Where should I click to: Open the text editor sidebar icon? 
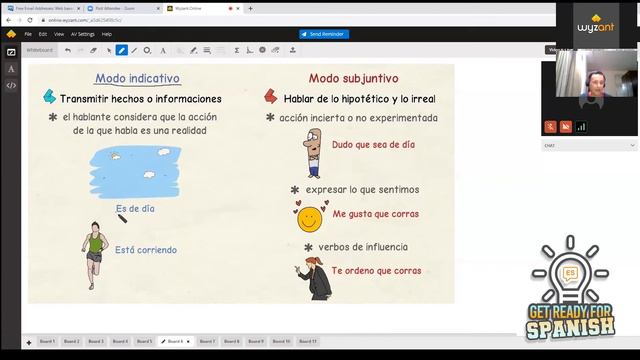pos(11,69)
